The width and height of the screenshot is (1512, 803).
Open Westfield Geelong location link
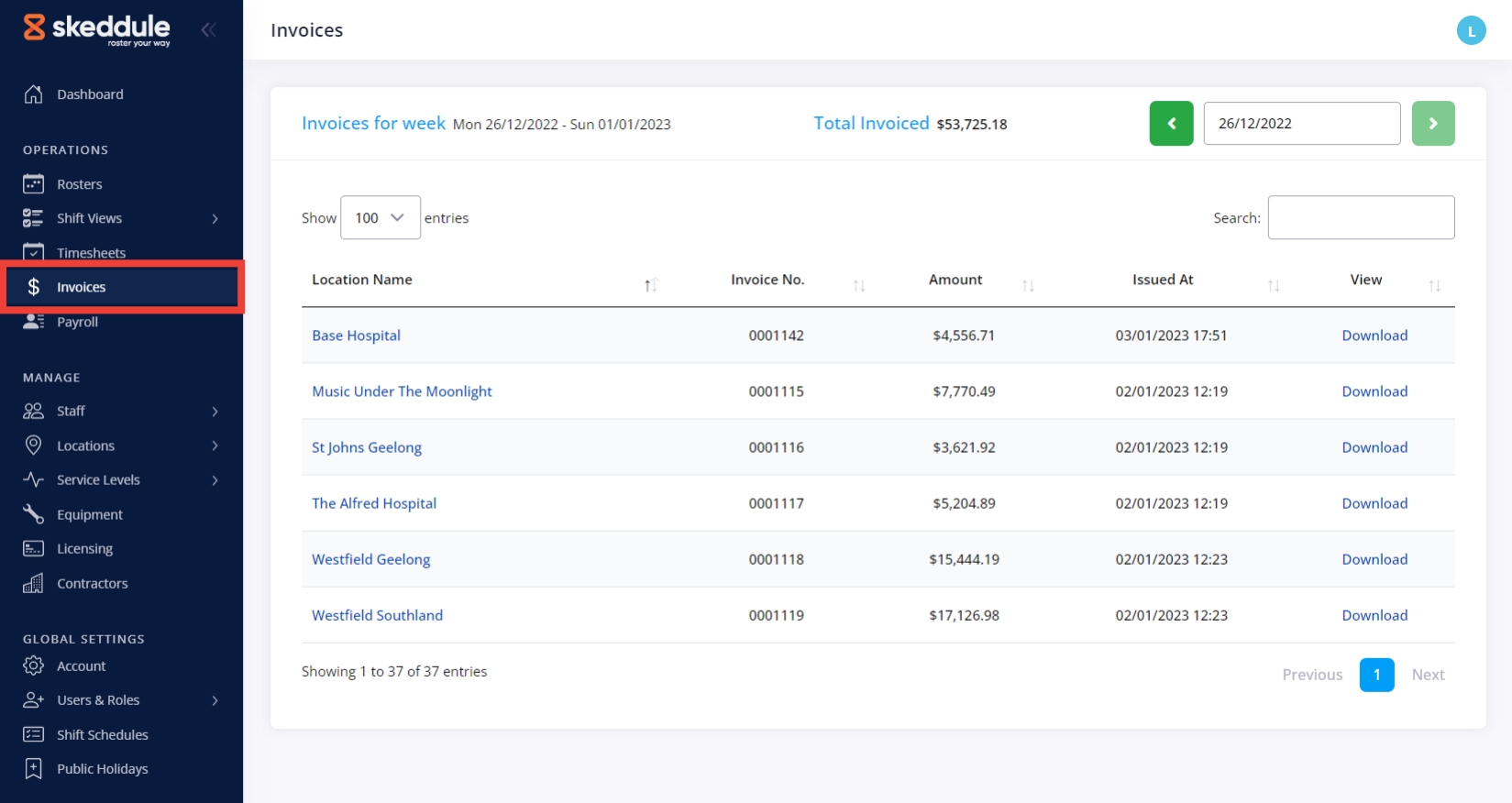tap(370, 559)
